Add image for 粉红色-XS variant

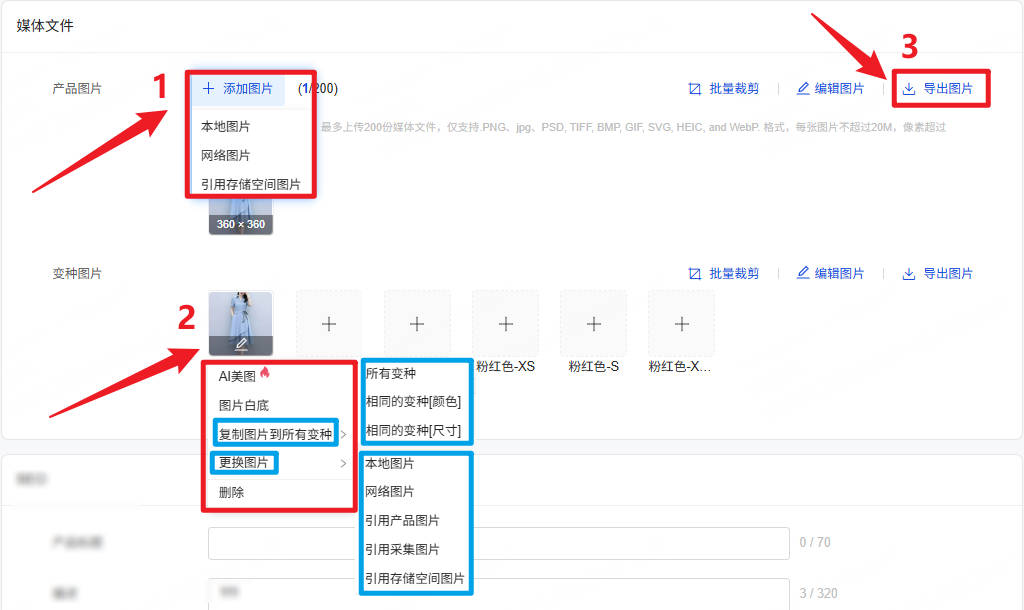tap(505, 324)
